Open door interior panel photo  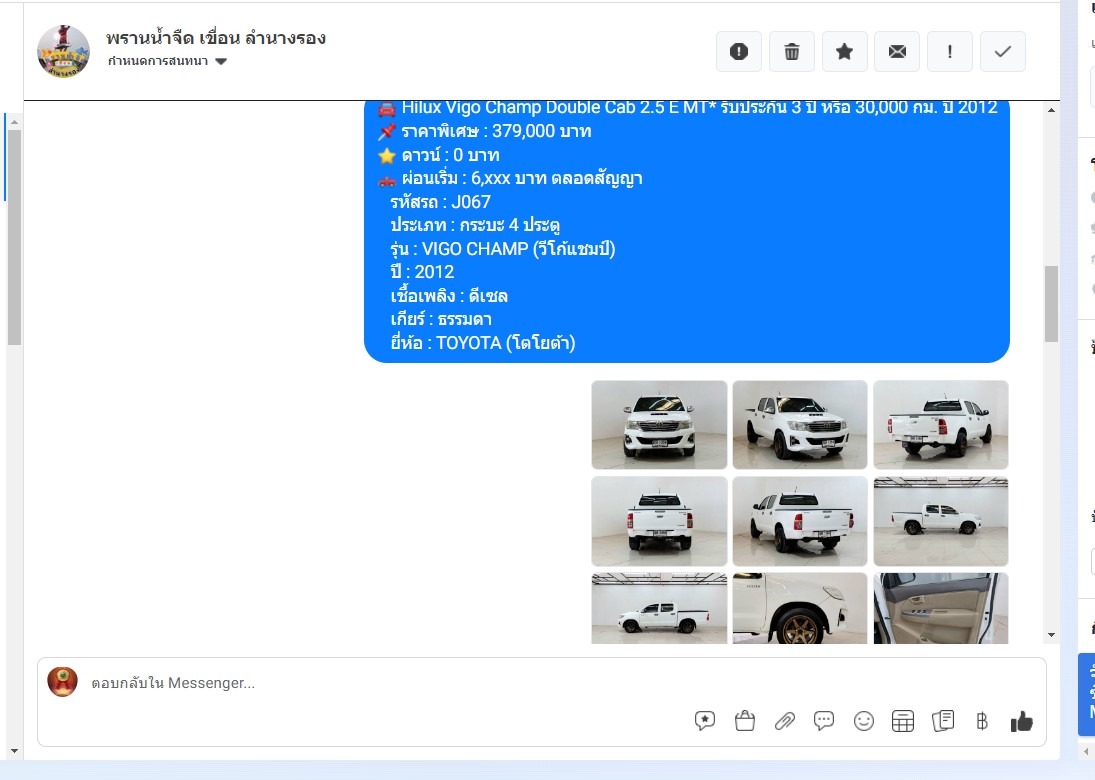point(941,608)
